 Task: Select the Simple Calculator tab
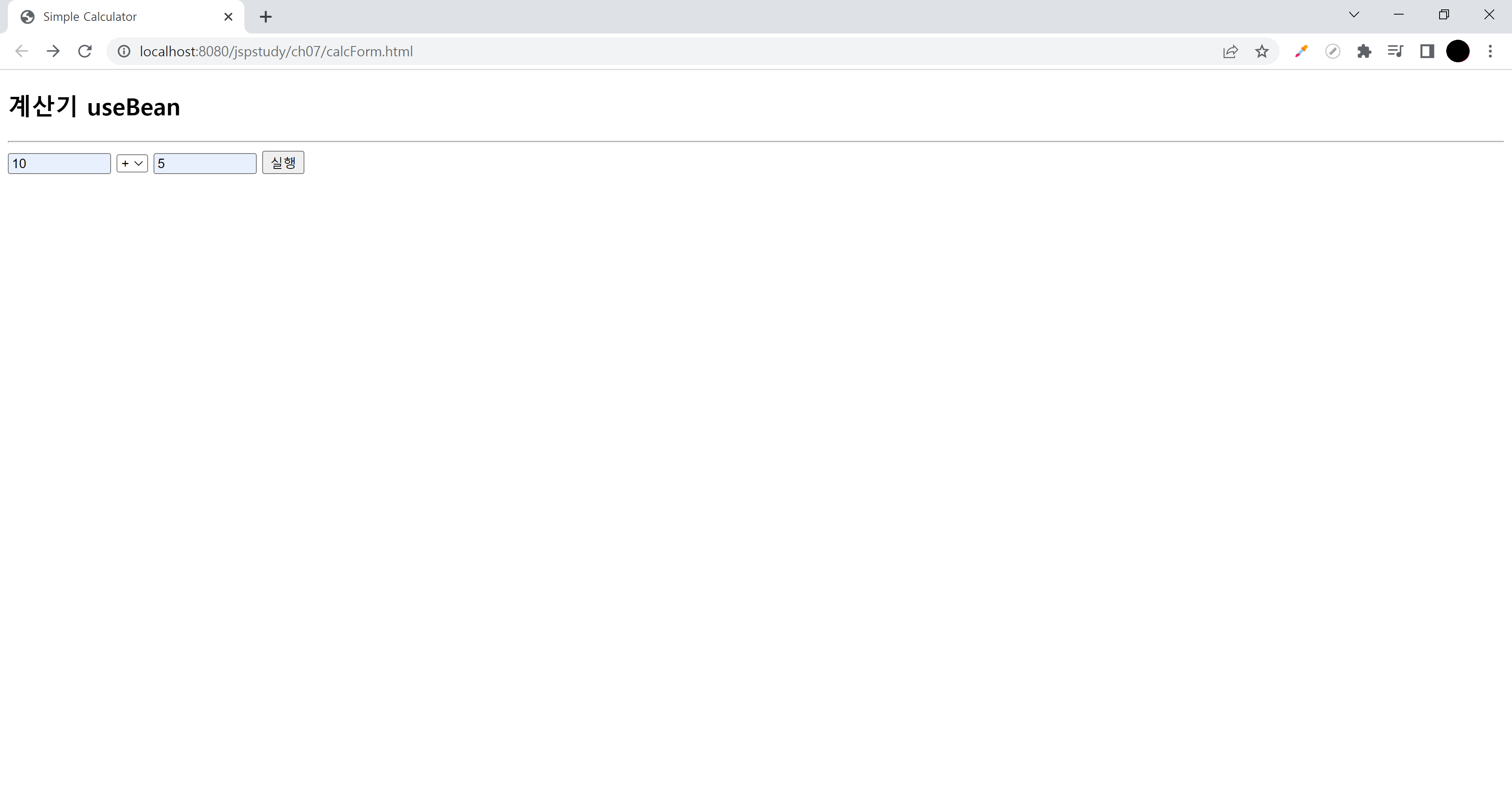(x=117, y=17)
